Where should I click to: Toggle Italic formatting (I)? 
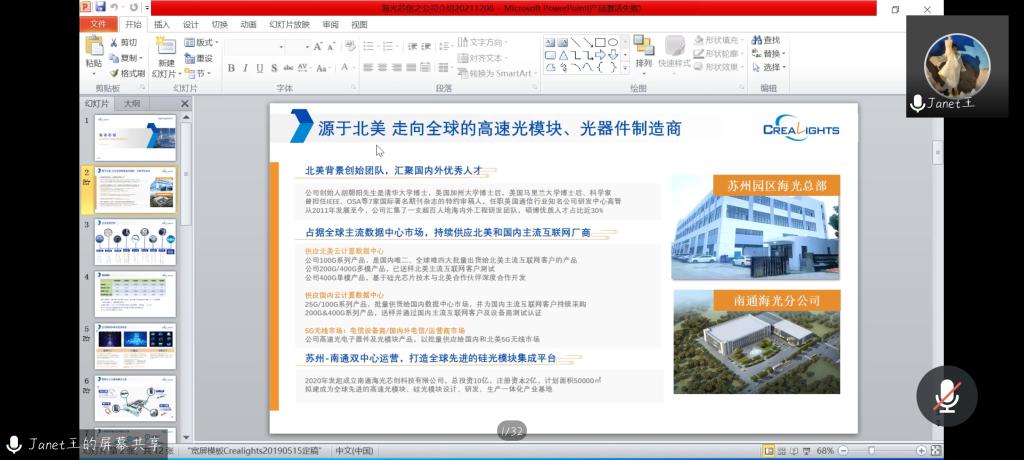point(246,68)
